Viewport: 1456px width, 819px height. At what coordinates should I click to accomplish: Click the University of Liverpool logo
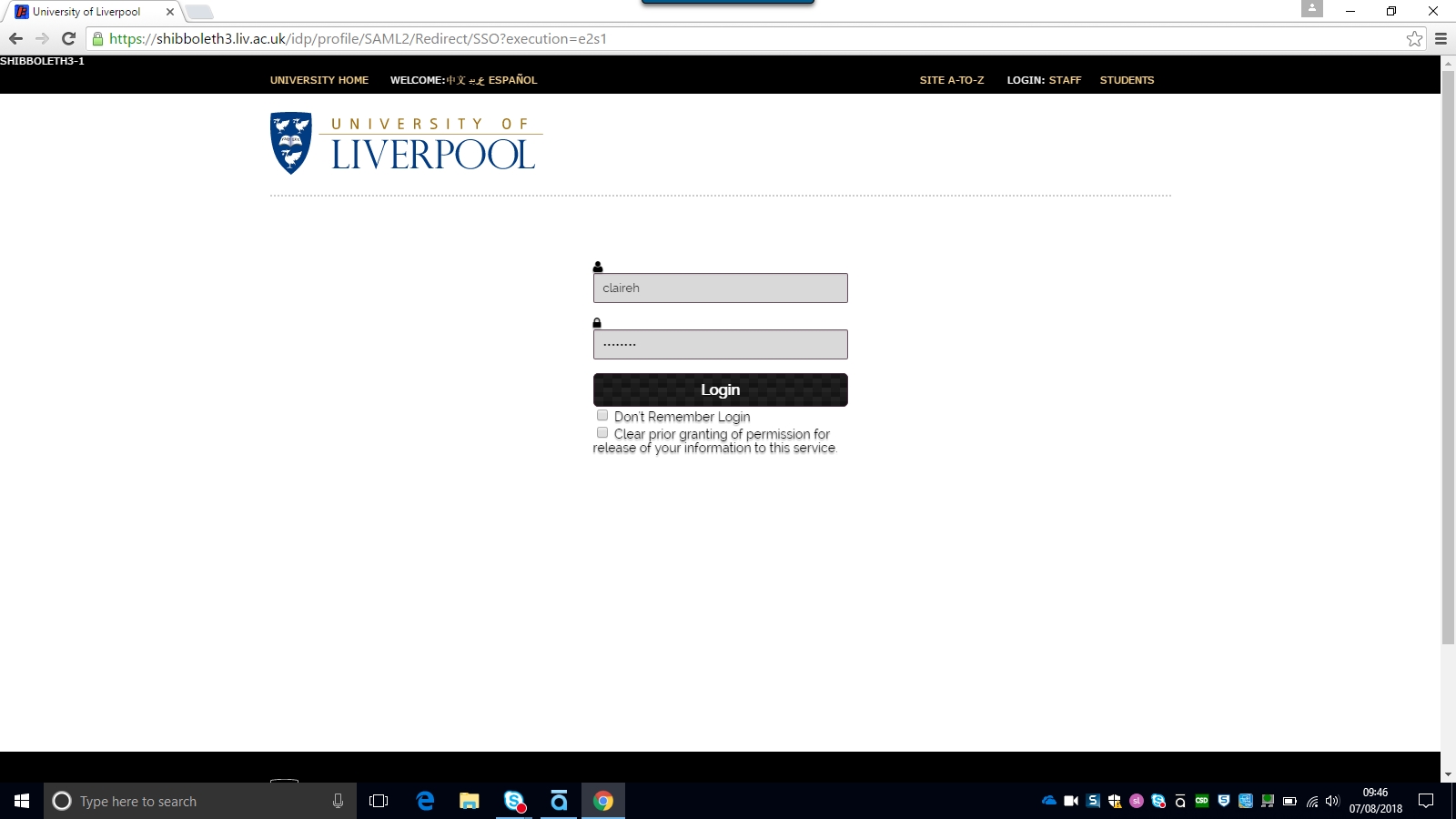[406, 143]
